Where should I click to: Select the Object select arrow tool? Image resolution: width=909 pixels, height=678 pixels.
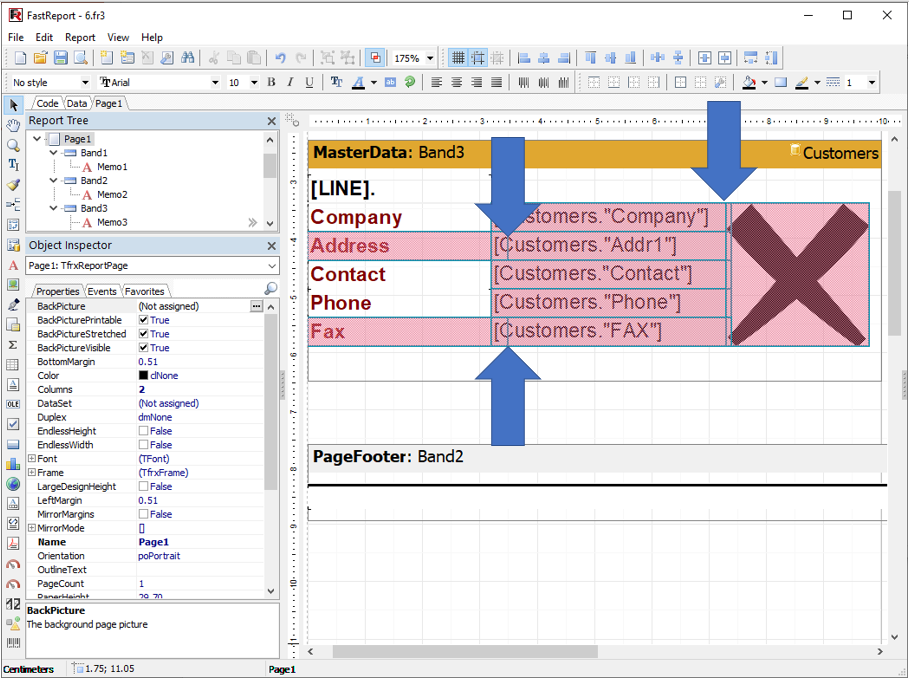tap(13, 105)
